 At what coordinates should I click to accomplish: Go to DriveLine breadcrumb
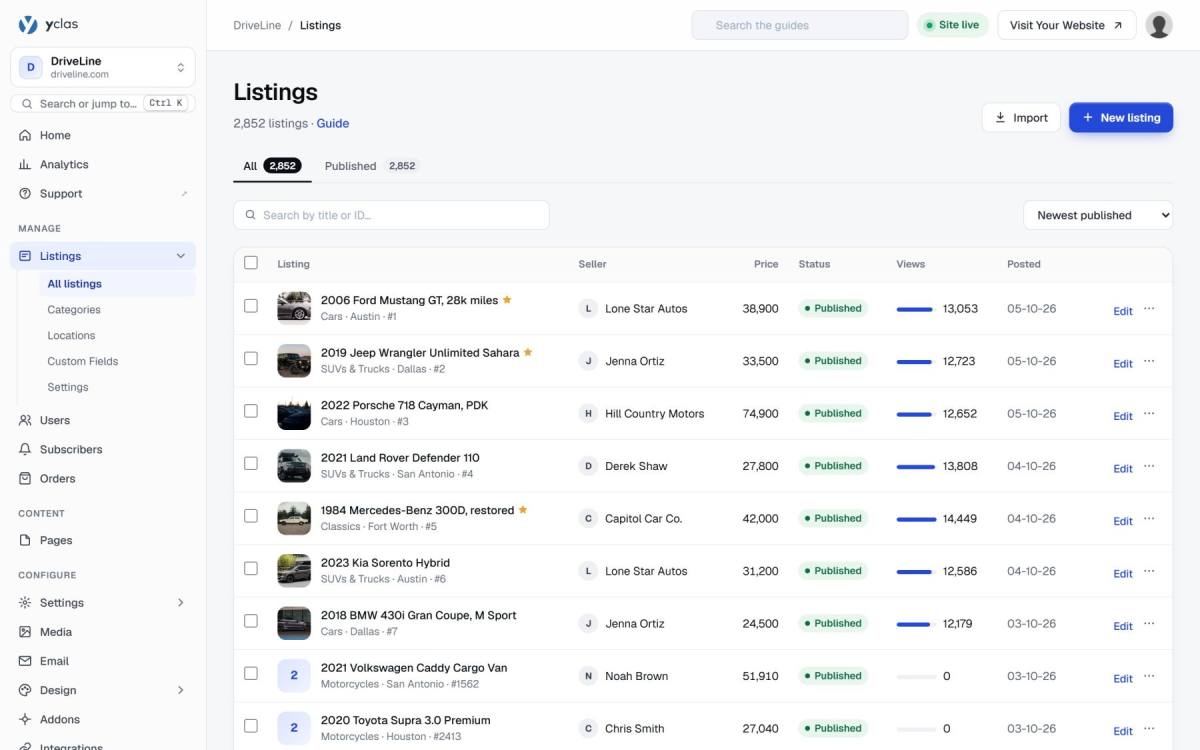tap(257, 25)
